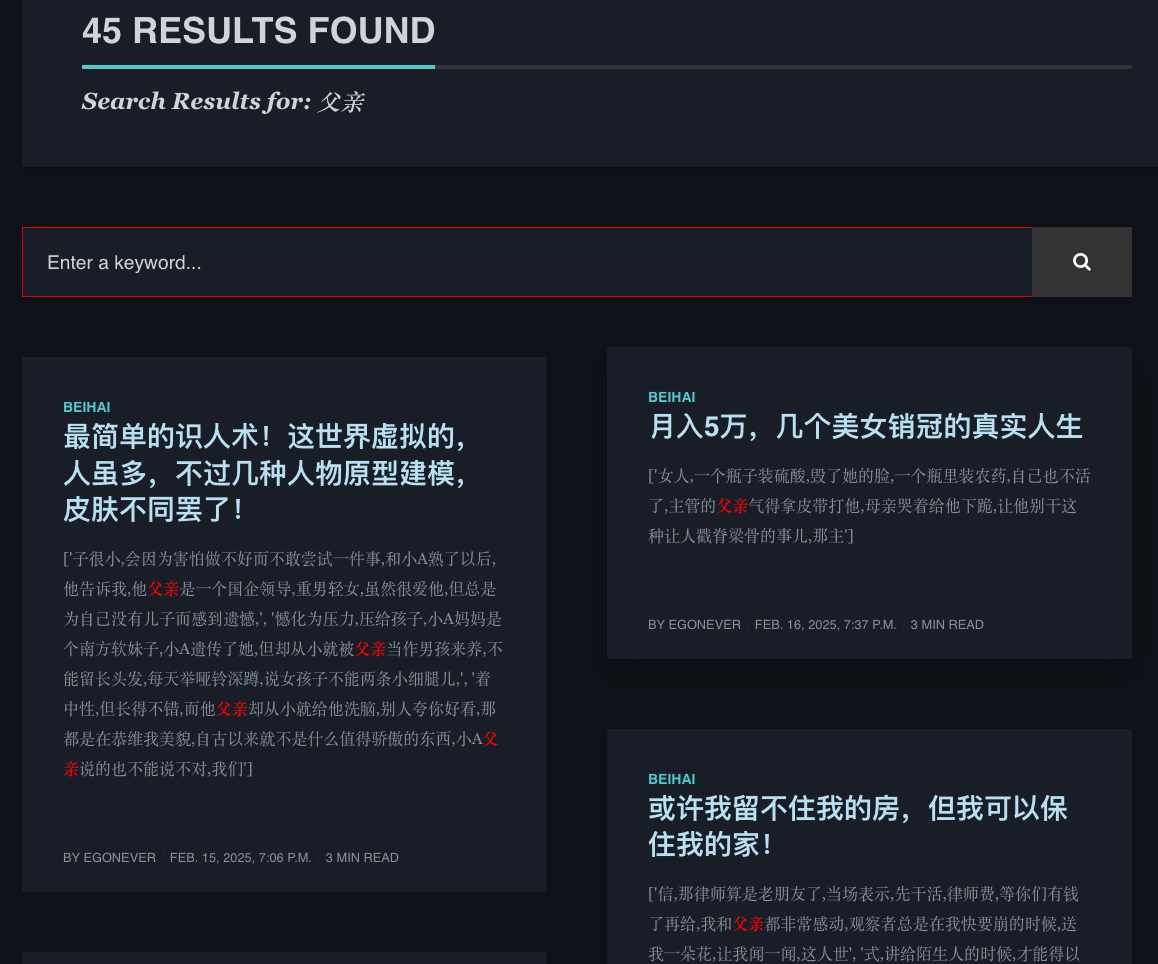Screen dimensions: 1158x964
Task: Click into the "Enter a keyword..." search field
Action: click(400, 262)
